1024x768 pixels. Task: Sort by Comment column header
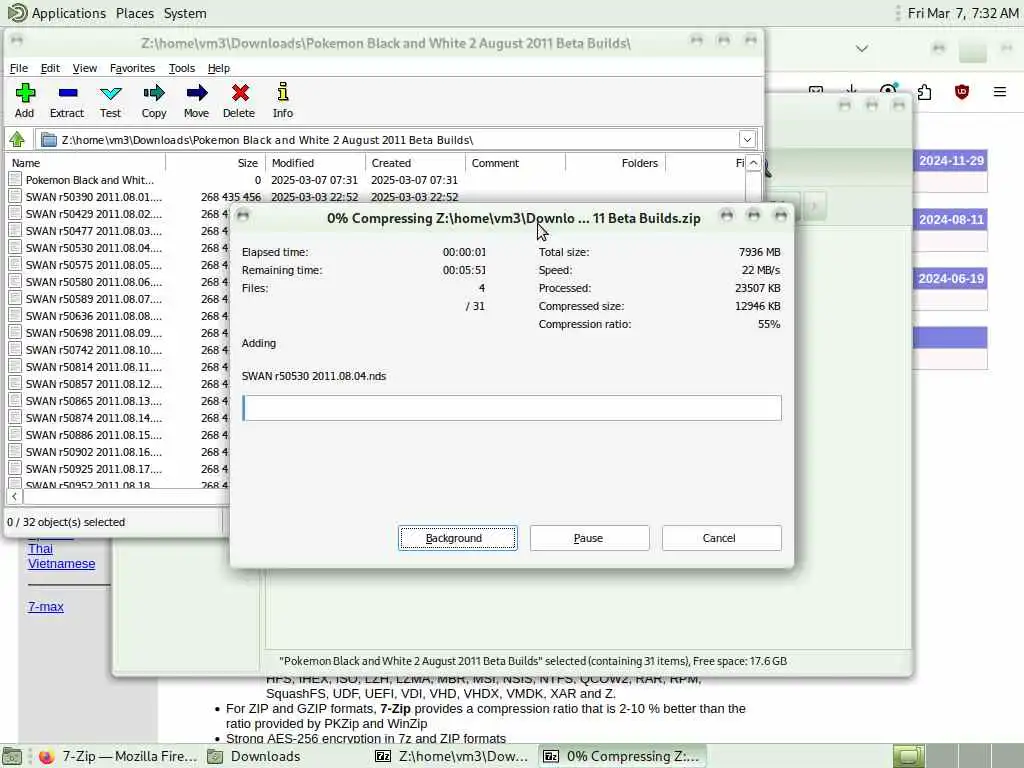click(x=515, y=163)
